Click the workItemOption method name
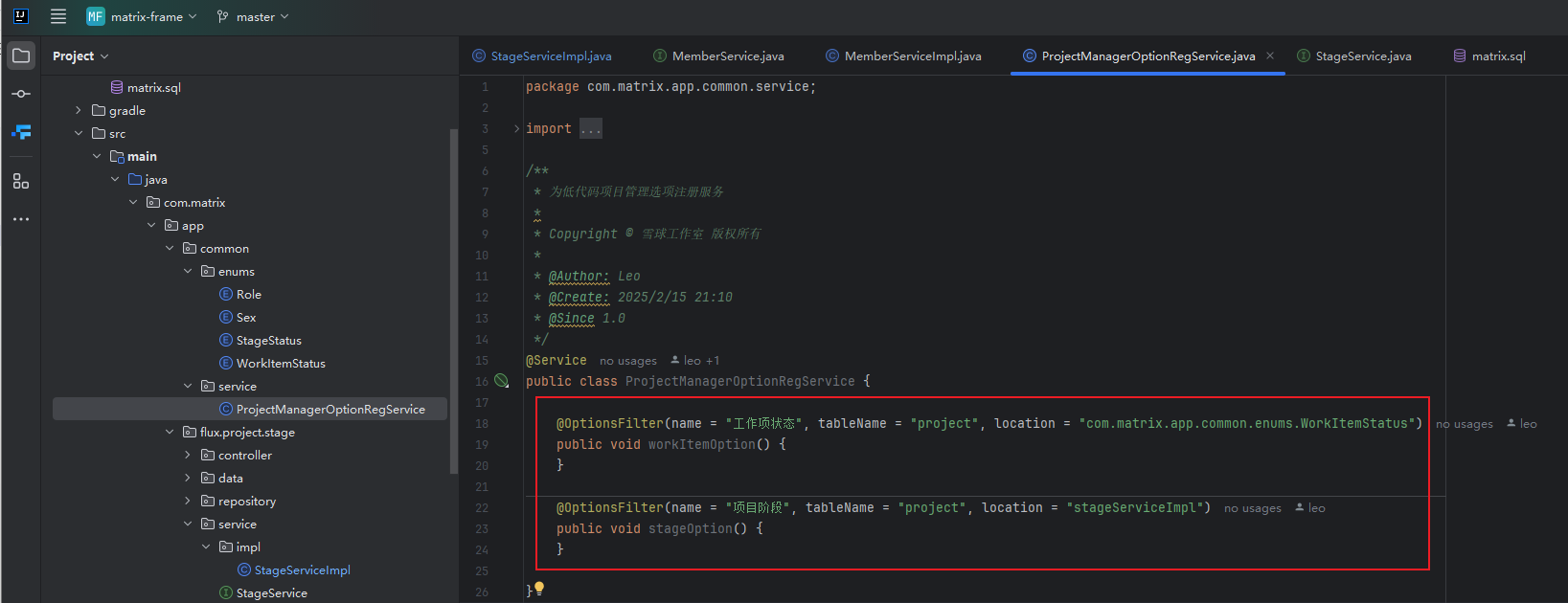The height and width of the screenshot is (603, 1568). tap(702, 444)
